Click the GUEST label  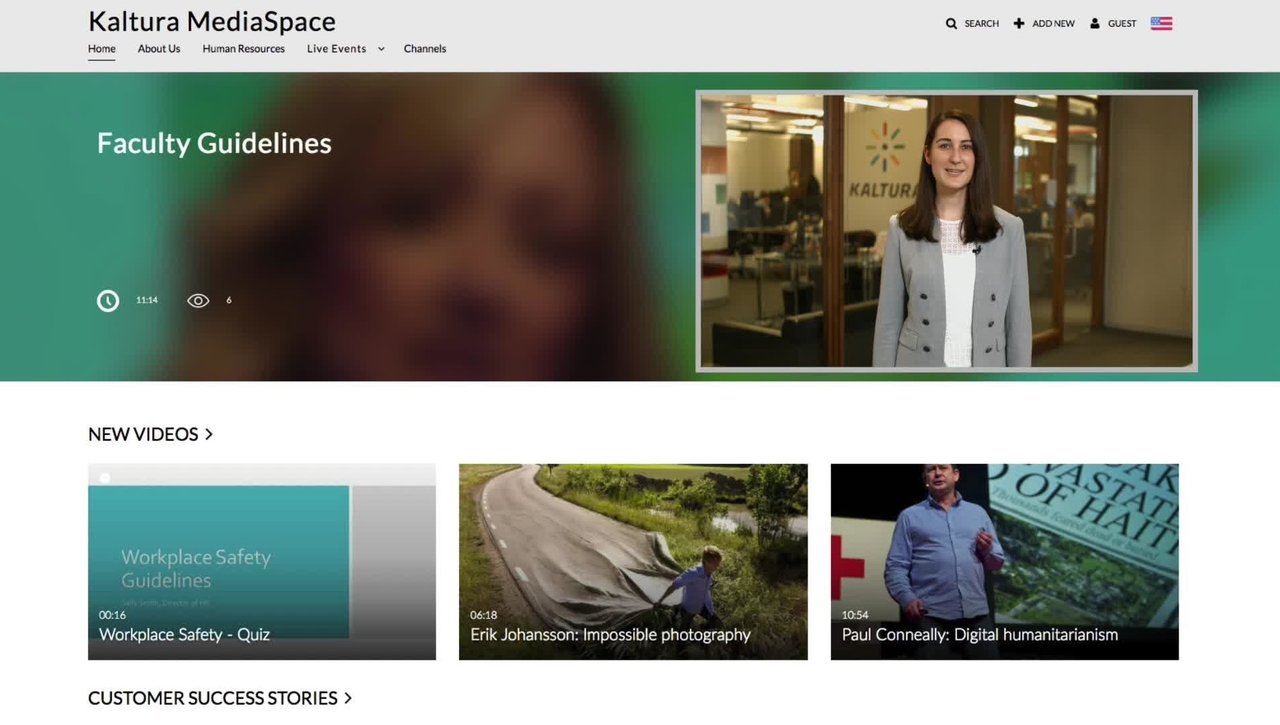point(1122,23)
